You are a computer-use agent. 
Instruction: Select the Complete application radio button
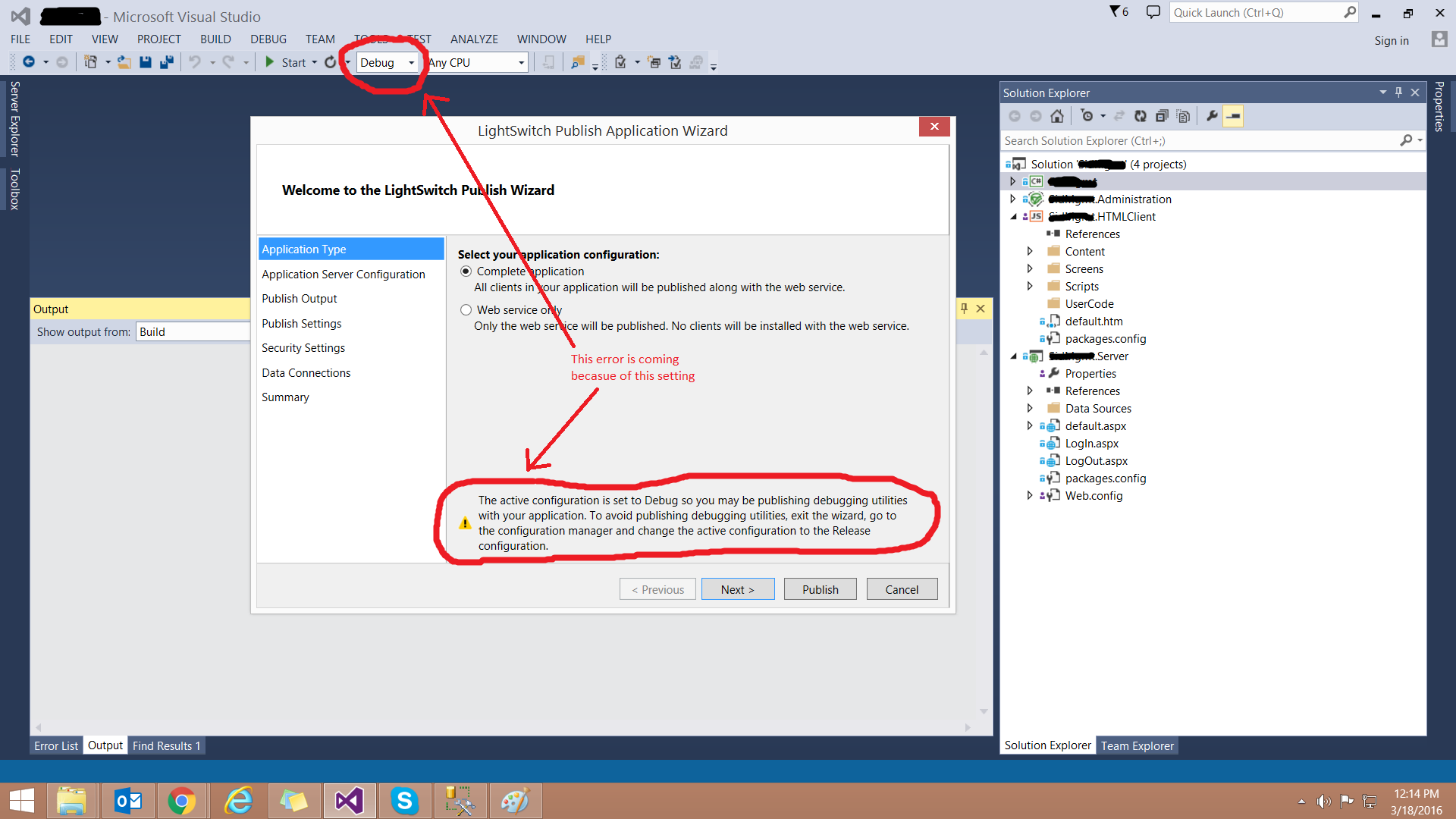click(466, 271)
